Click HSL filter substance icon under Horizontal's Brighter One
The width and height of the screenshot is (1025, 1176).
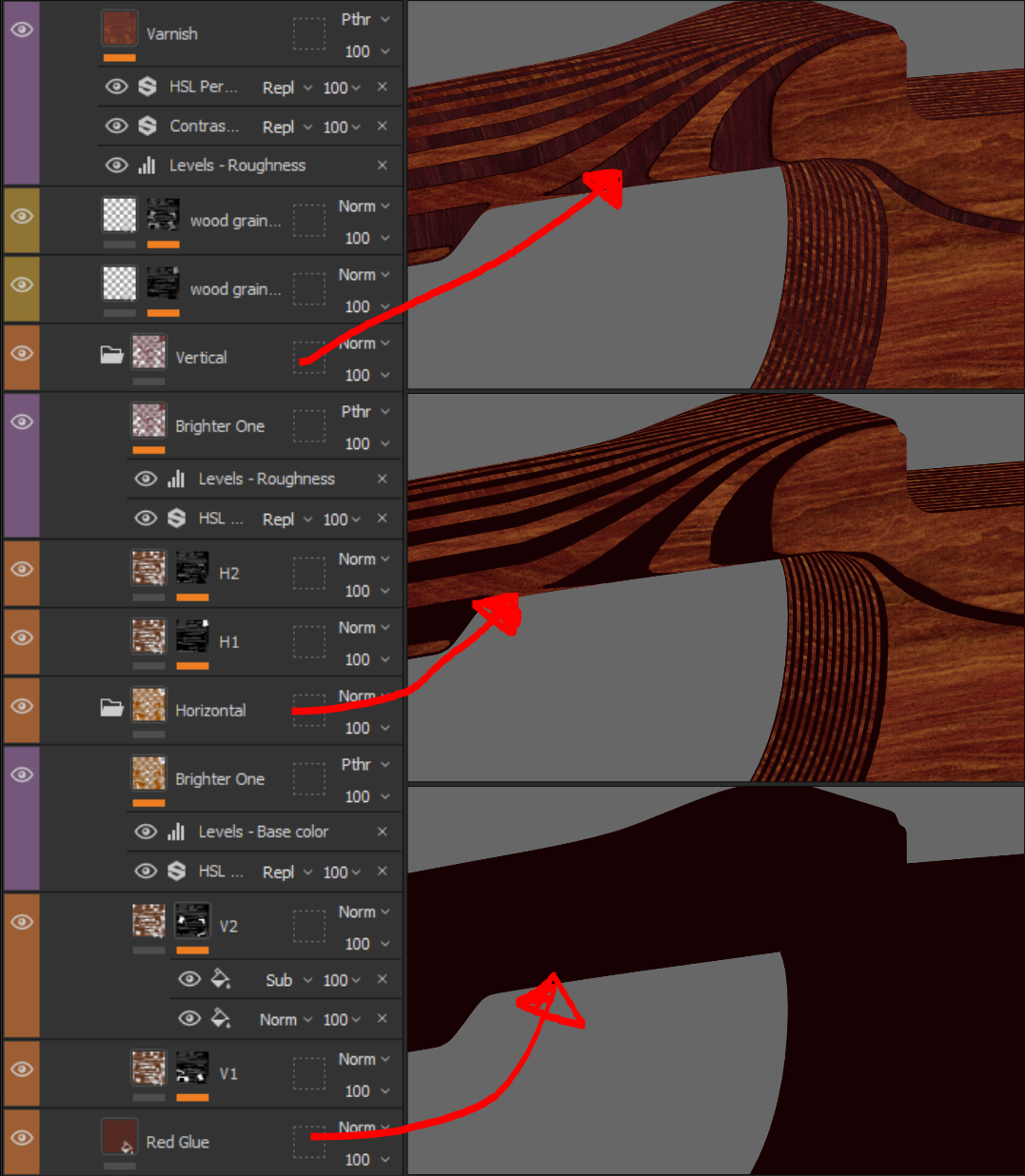176,871
